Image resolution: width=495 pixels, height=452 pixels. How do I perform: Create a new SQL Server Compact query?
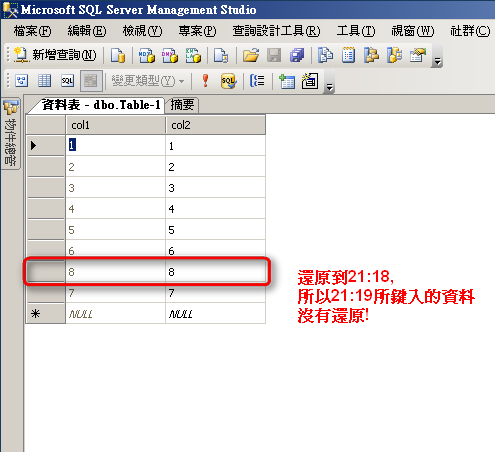[x=221, y=55]
